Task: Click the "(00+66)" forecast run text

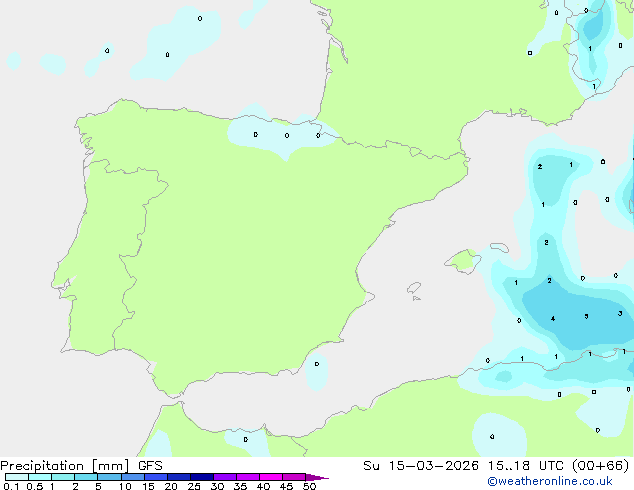Action: point(600,466)
